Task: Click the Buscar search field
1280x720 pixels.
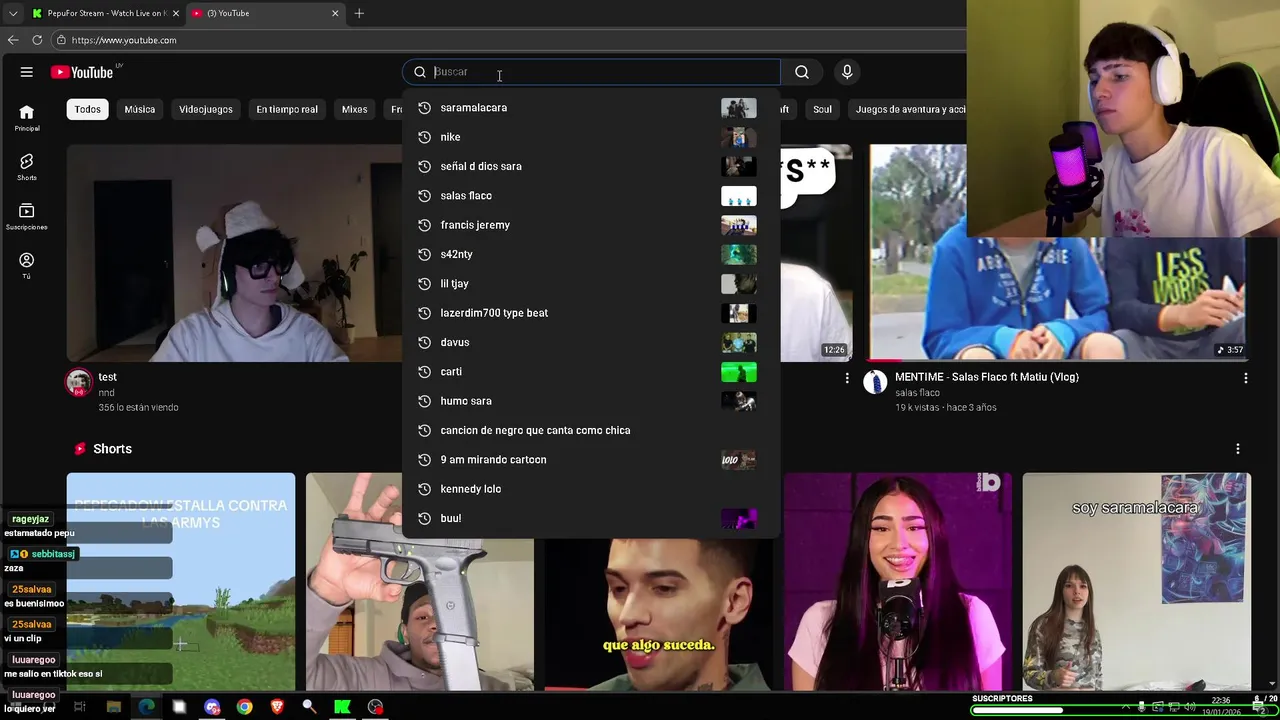Action: (592, 72)
